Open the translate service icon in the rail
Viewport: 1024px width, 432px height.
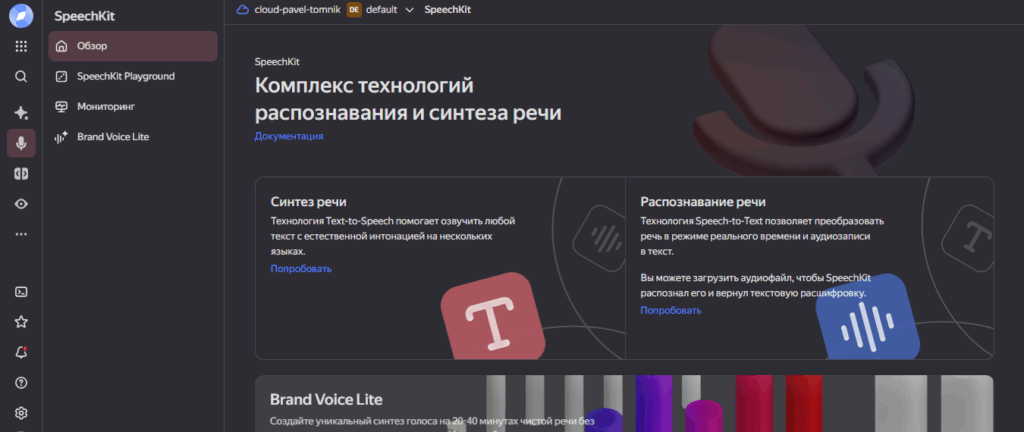point(21,174)
